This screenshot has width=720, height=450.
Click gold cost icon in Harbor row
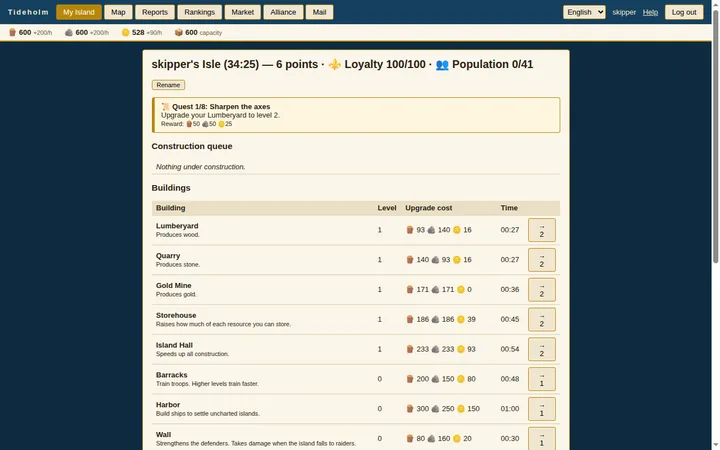click(461, 409)
